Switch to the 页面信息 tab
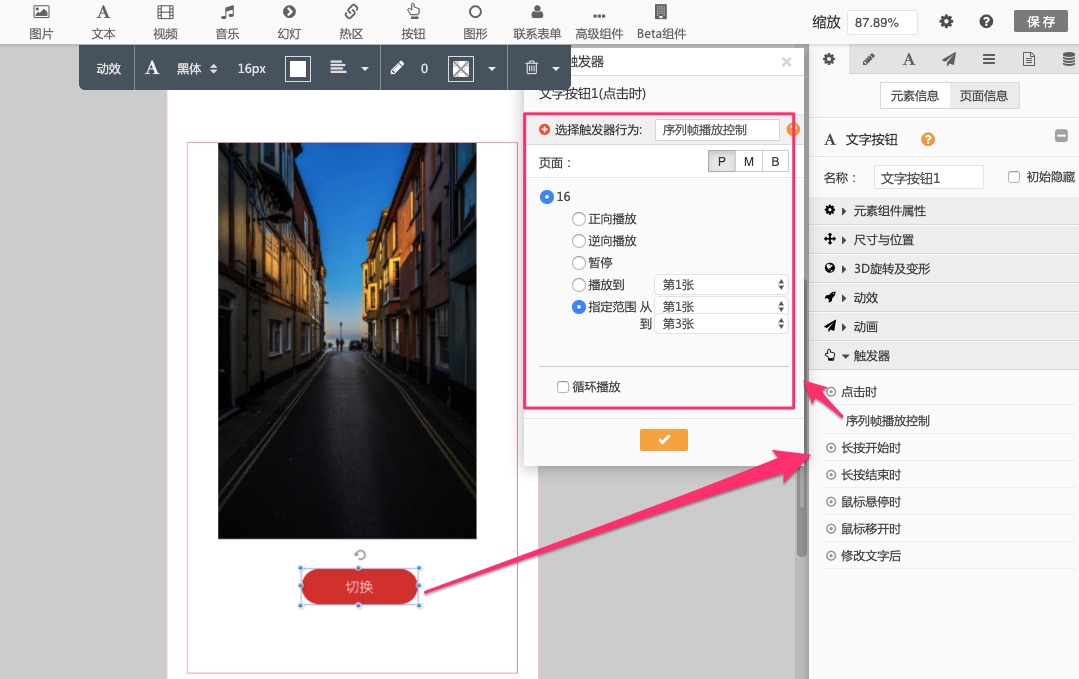 point(984,96)
